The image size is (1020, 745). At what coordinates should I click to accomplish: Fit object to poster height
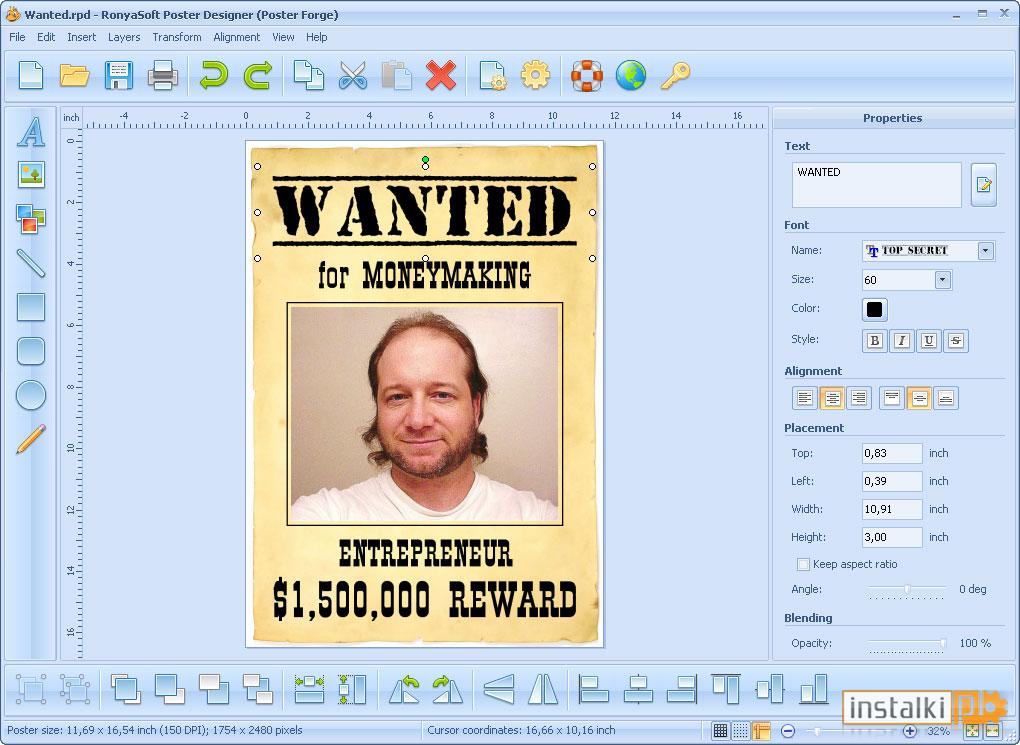[353, 688]
